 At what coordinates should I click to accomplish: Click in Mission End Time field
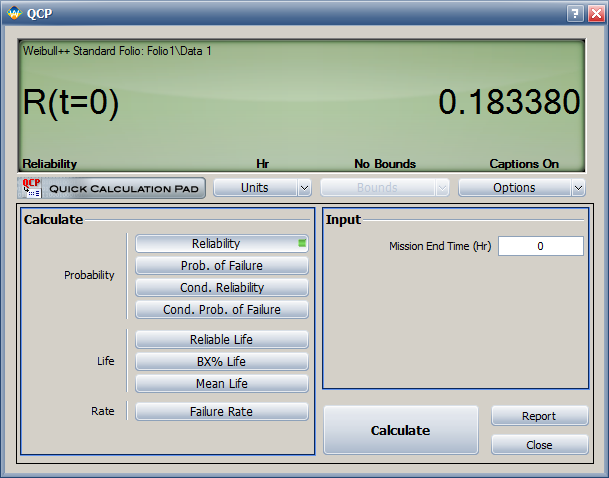[x=540, y=246]
